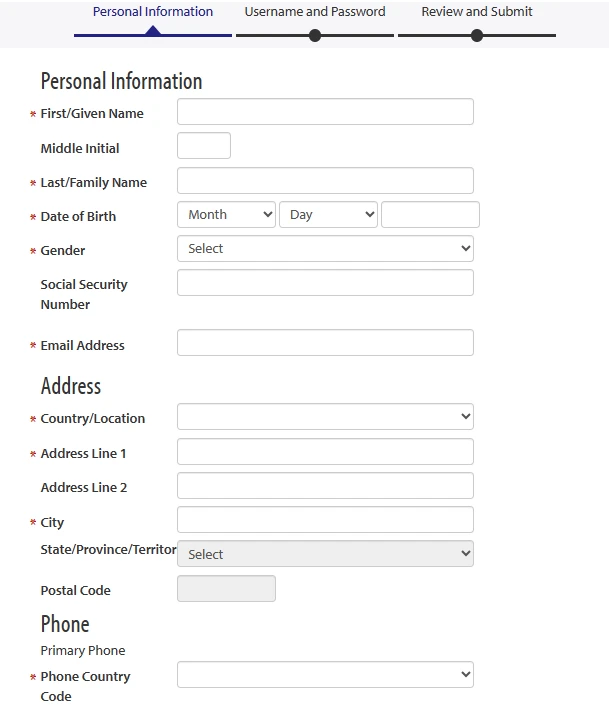609x714 pixels.
Task: Open the Phone Country Code dropdown
Action: tap(325, 675)
